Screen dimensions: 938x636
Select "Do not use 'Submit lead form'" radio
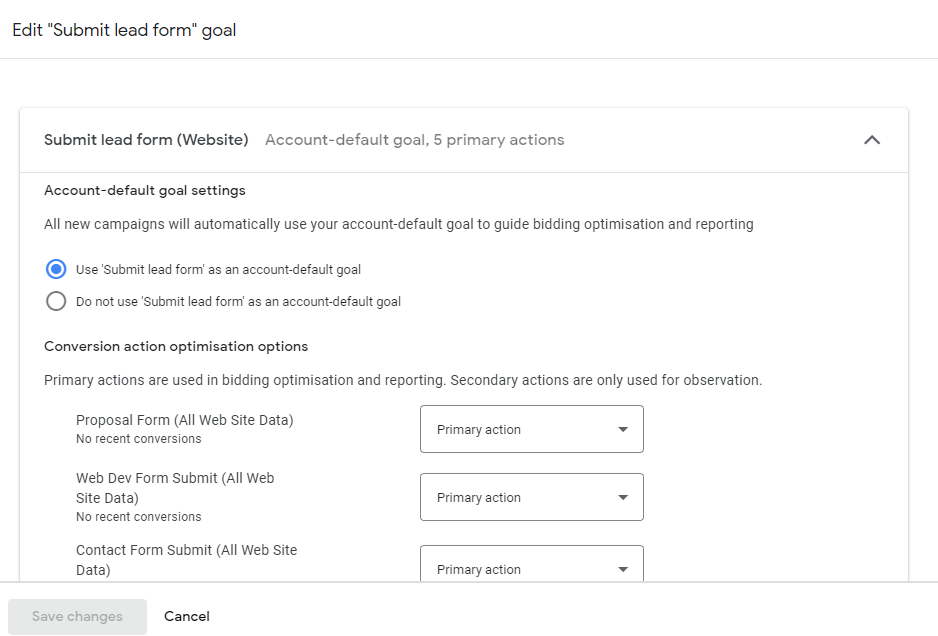point(57,301)
